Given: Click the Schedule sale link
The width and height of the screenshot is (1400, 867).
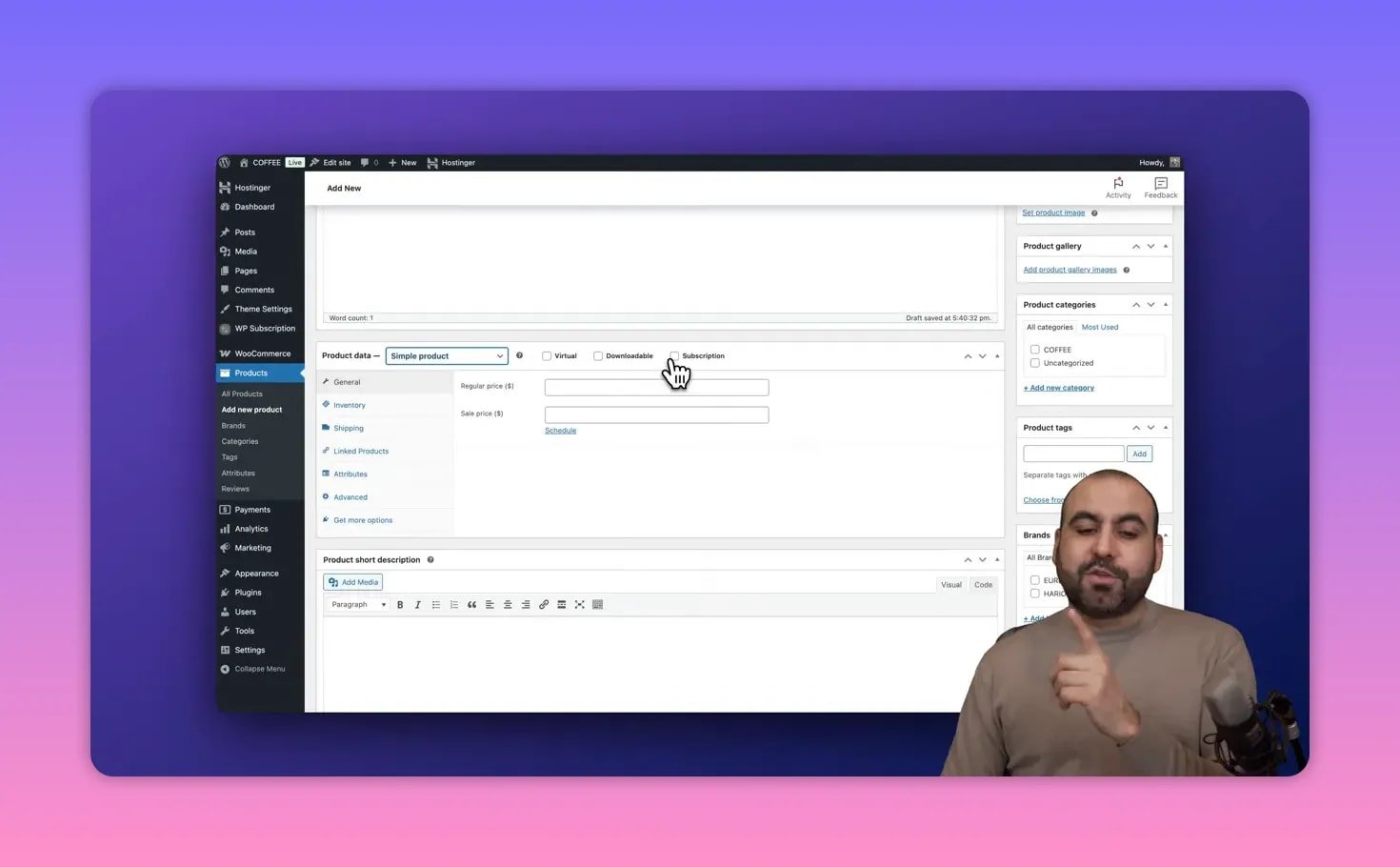Looking at the screenshot, I should [560, 430].
